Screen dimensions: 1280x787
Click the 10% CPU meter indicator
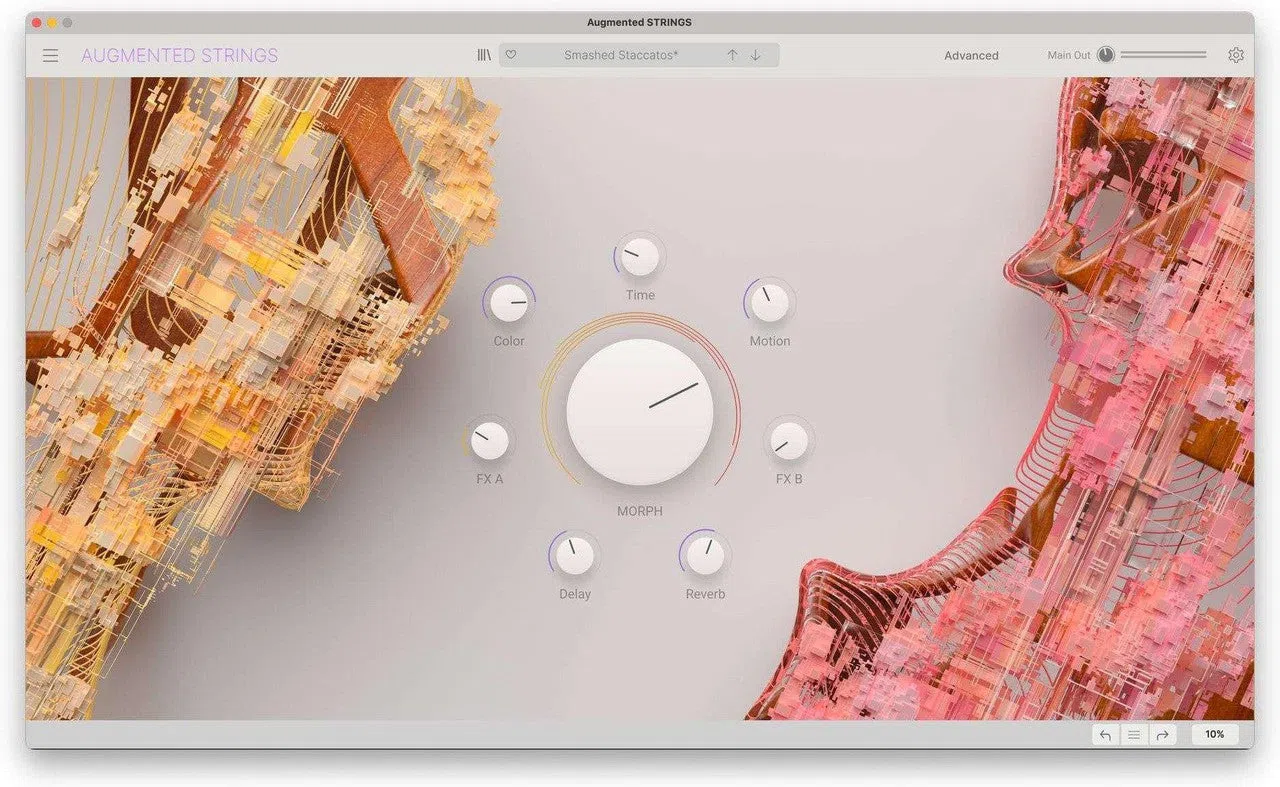(x=1214, y=734)
